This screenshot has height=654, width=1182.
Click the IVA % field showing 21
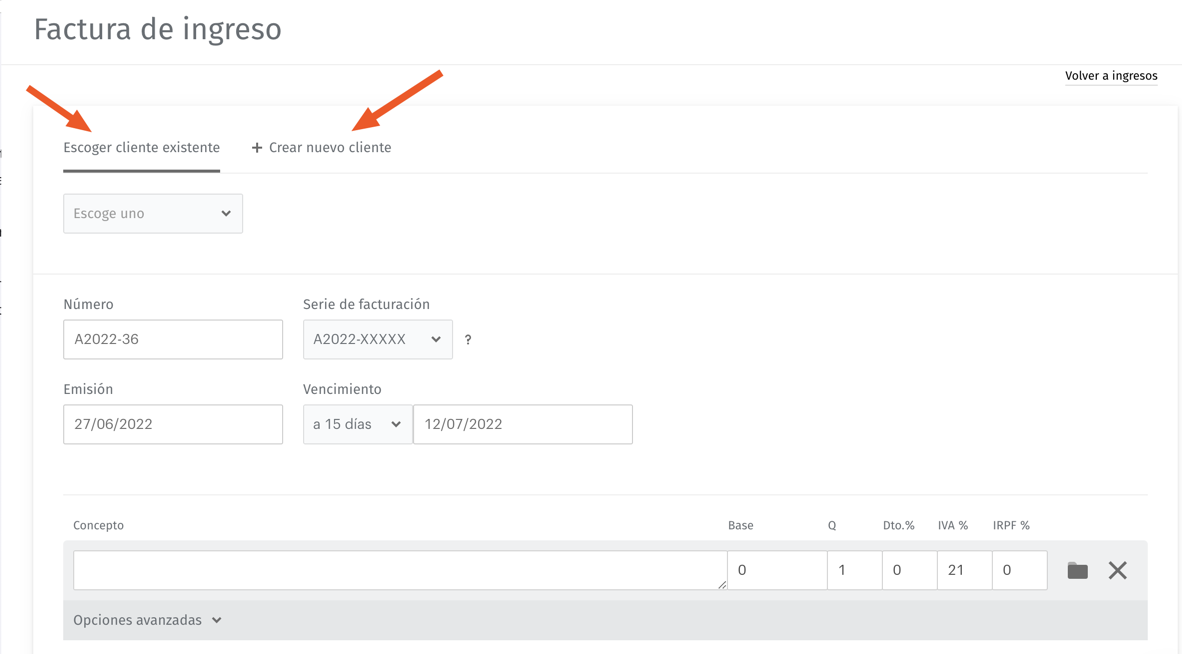(x=964, y=570)
